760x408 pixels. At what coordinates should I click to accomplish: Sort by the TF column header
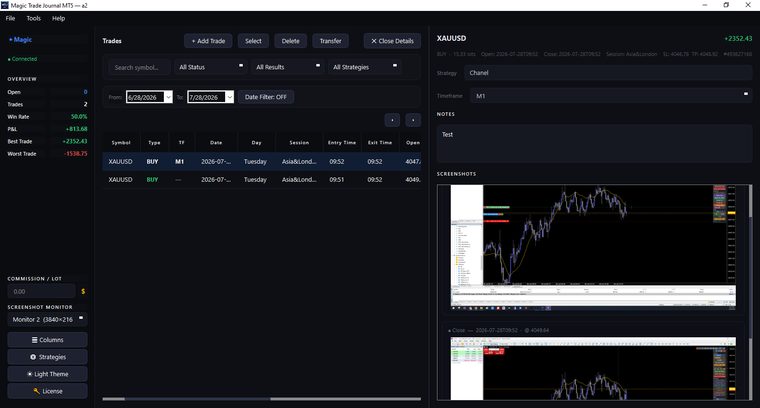181,142
